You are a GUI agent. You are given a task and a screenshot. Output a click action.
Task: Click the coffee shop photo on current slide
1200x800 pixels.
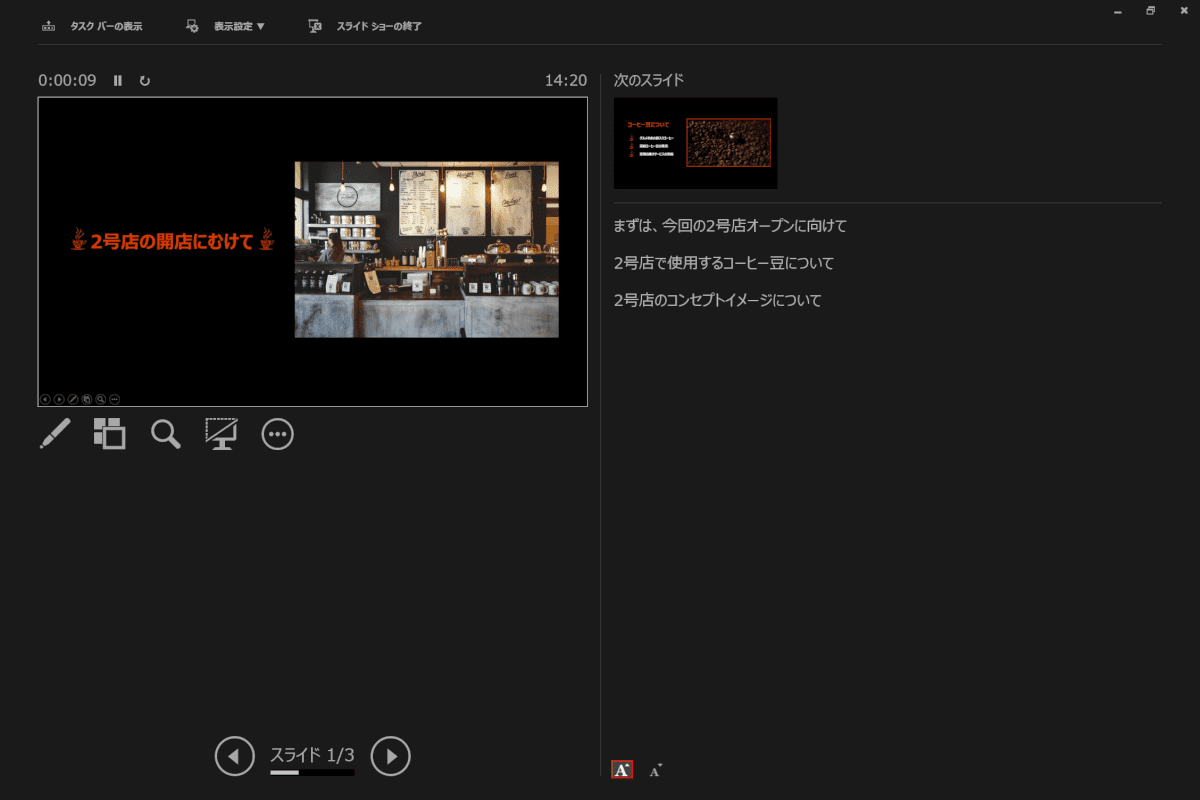[x=427, y=250]
